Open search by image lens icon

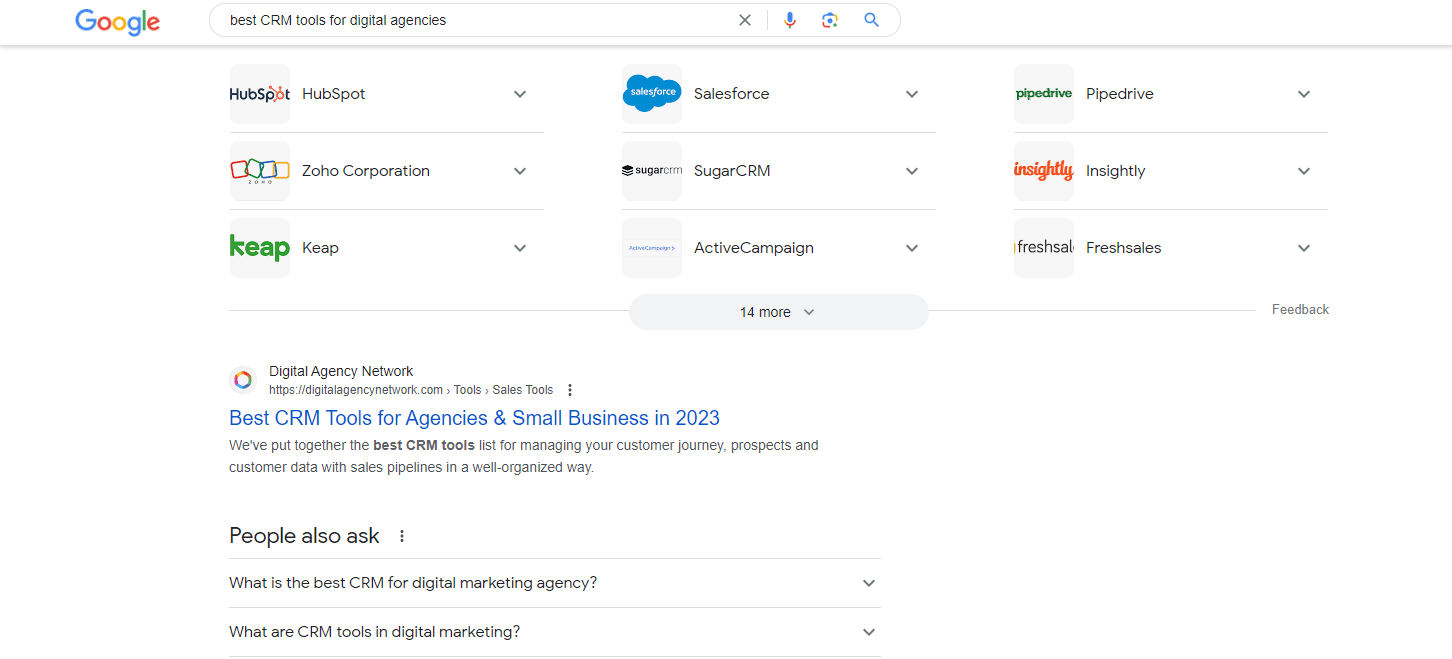pyautogui.click(x=829, y=20)
